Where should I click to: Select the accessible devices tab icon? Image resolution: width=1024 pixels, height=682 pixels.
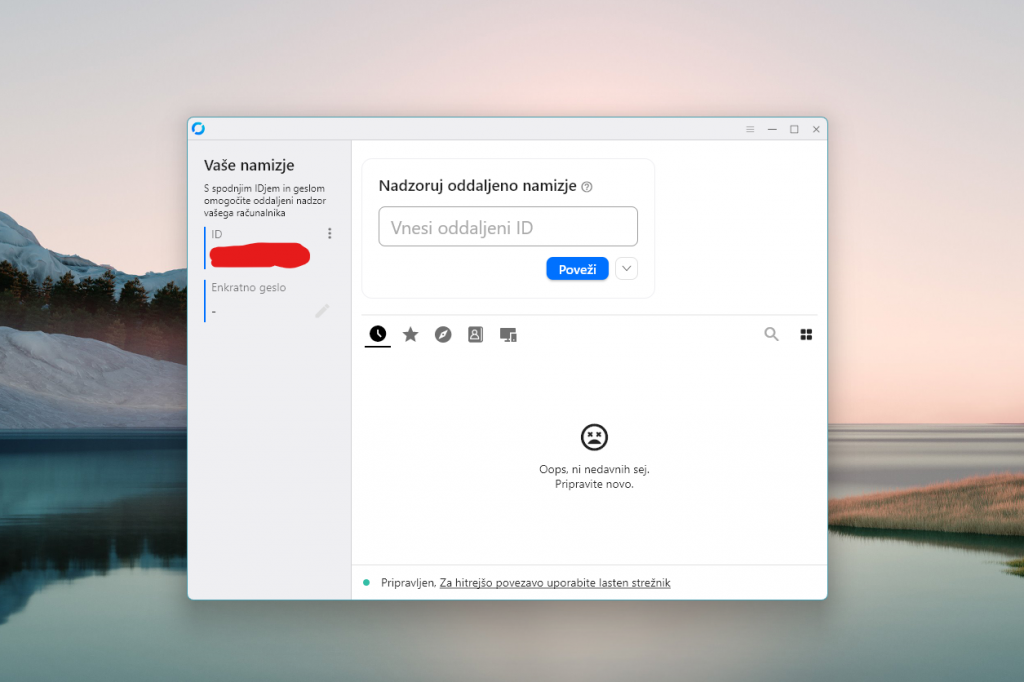click(508, 334)
